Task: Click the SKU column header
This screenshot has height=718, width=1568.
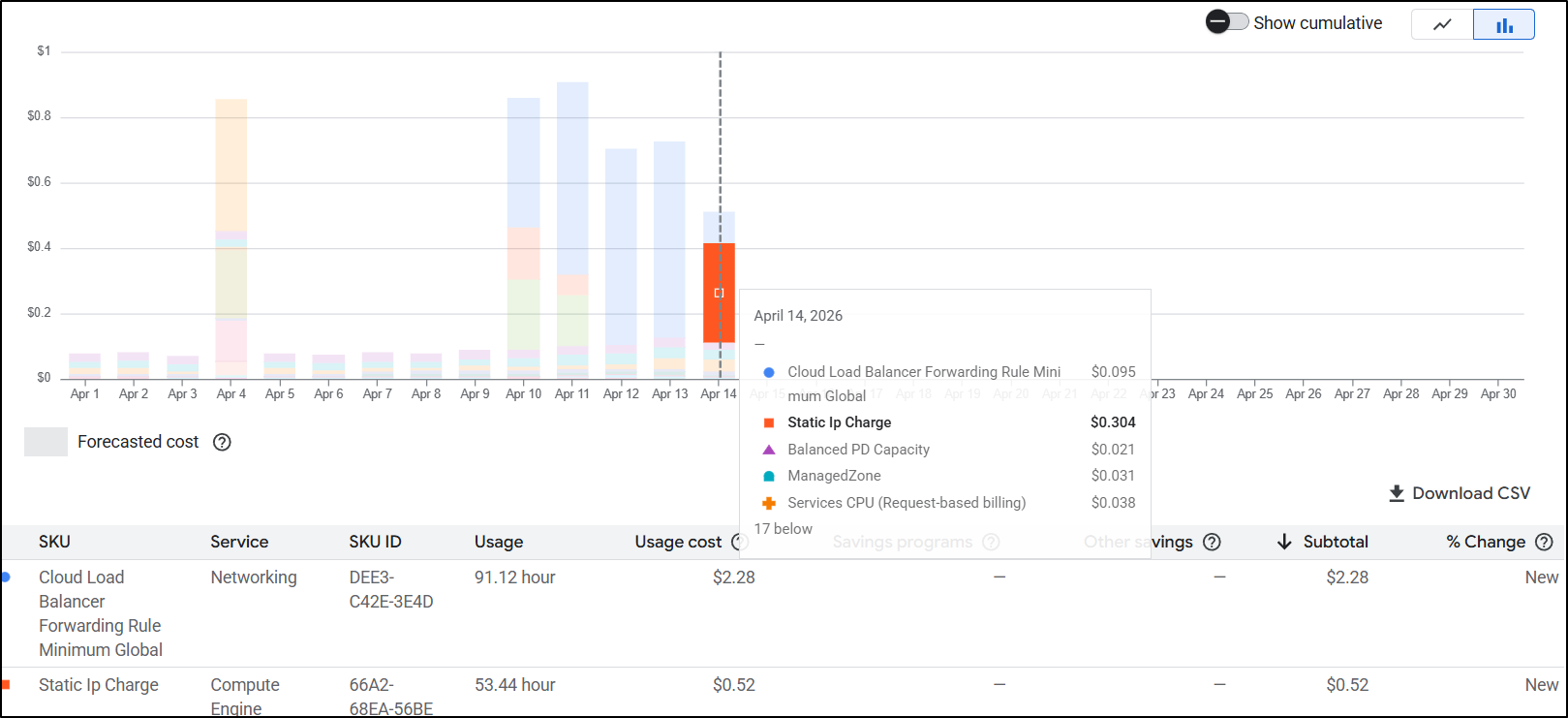Action: (54, 542)
